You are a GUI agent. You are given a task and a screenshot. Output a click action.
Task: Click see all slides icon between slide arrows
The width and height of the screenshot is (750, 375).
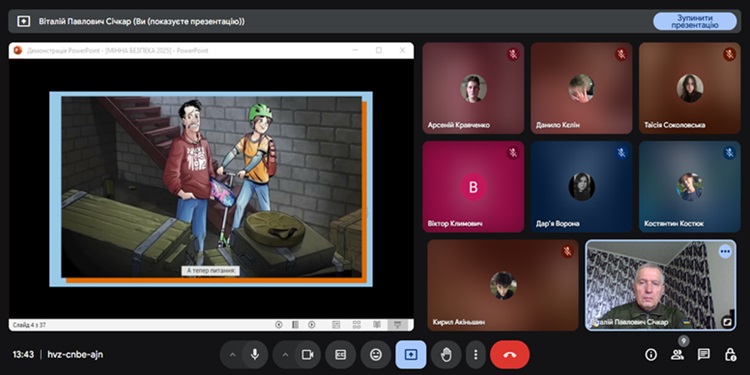[295, 325]
